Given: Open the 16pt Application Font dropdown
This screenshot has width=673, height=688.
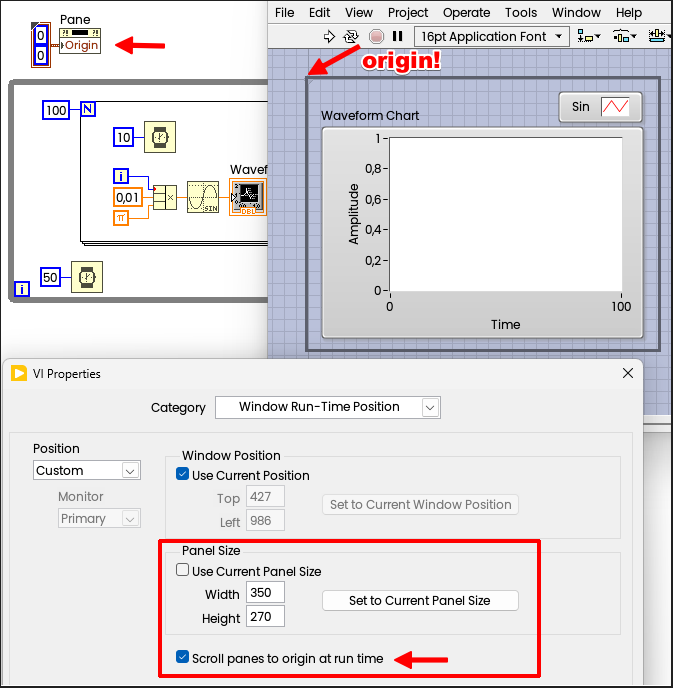Looking at the screenshot, I should click(492, 36).
